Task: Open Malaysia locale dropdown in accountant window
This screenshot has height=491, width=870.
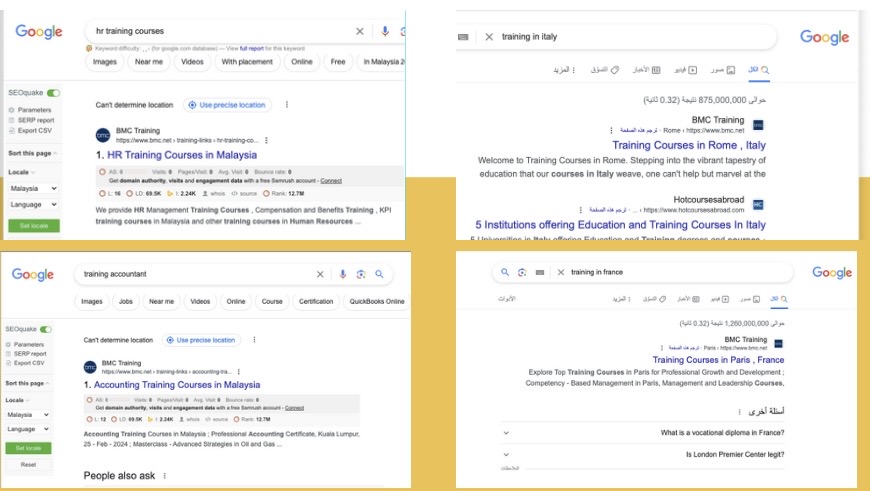Action: [28, 414]
